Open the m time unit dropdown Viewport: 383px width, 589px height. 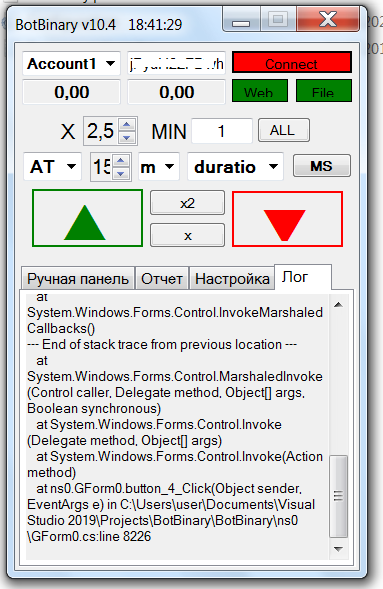click(x=158, y=166)
